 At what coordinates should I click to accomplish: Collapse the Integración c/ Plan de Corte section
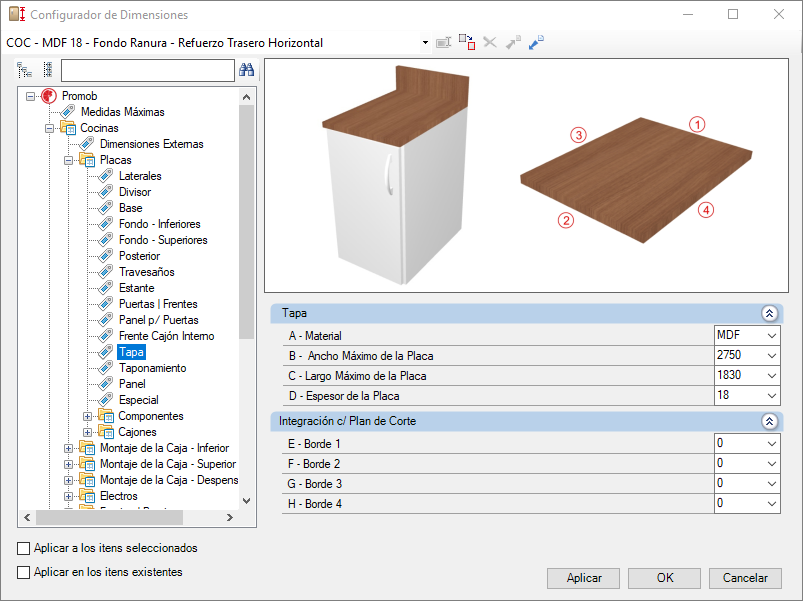click(769, 421)
